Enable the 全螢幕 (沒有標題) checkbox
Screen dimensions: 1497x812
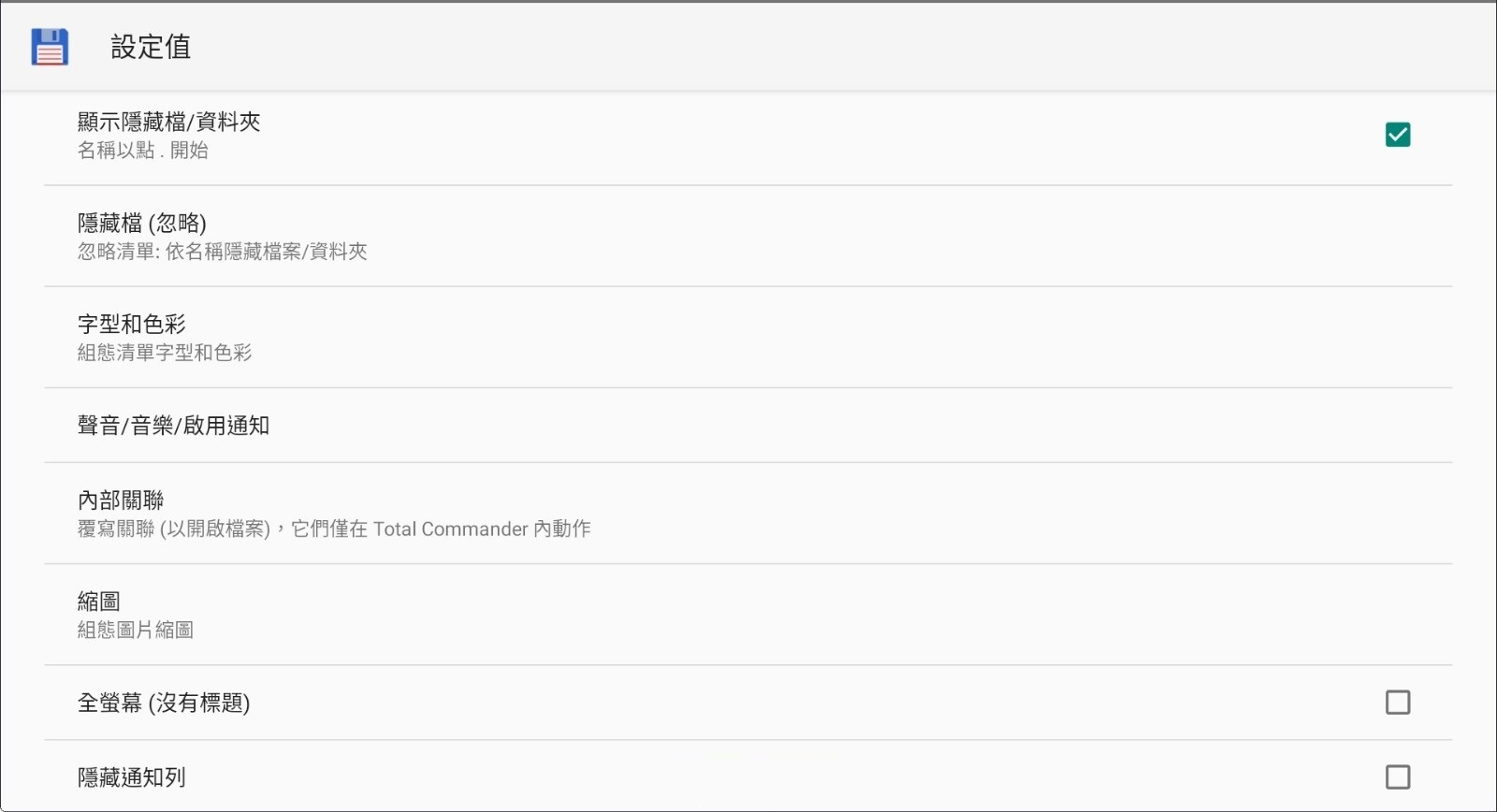tap(1397, 703)
